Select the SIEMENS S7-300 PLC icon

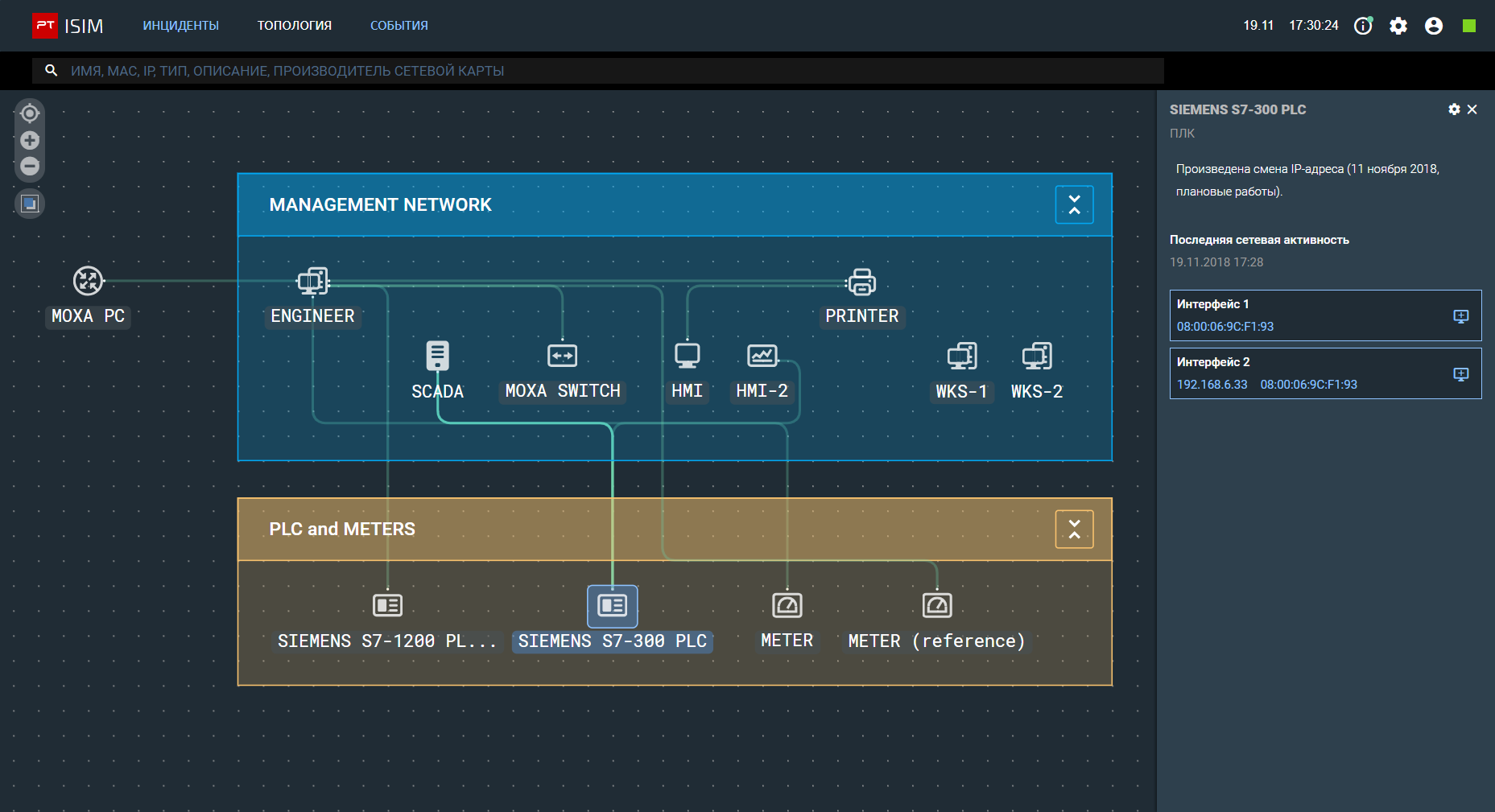(x=613, y=606)
